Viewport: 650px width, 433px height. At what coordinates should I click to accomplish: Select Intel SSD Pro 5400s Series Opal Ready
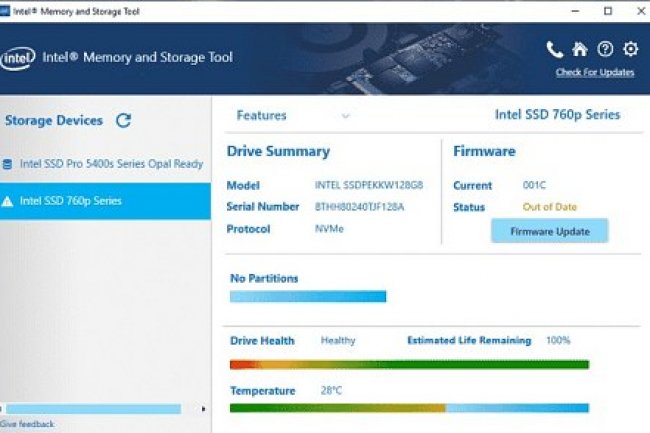click(105, 164)
